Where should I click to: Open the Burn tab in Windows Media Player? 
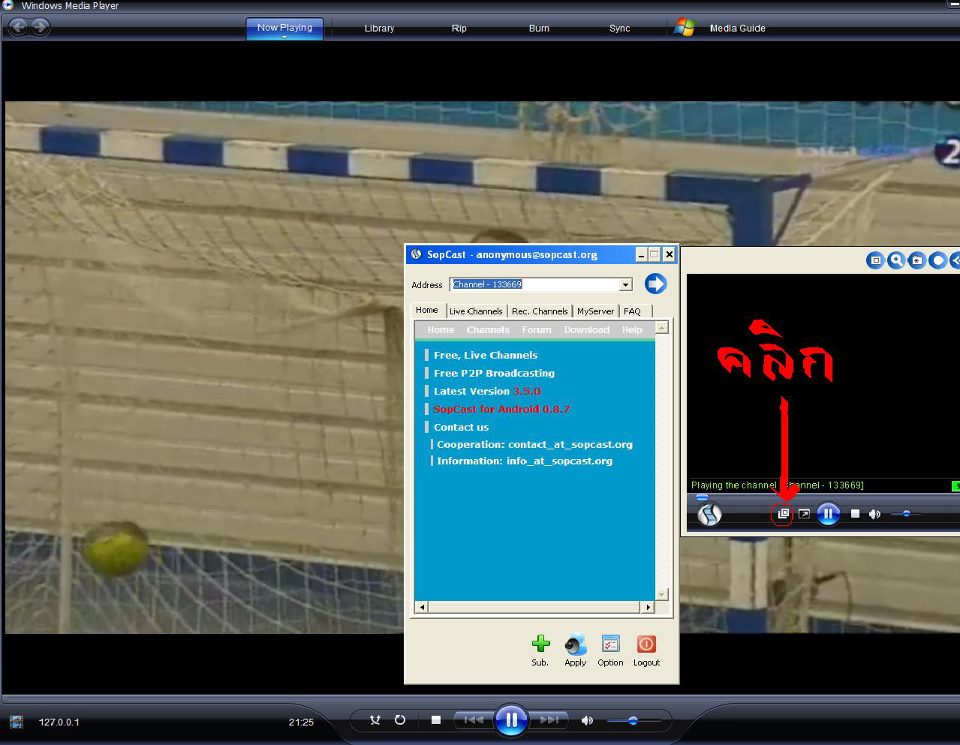point(539,28)
